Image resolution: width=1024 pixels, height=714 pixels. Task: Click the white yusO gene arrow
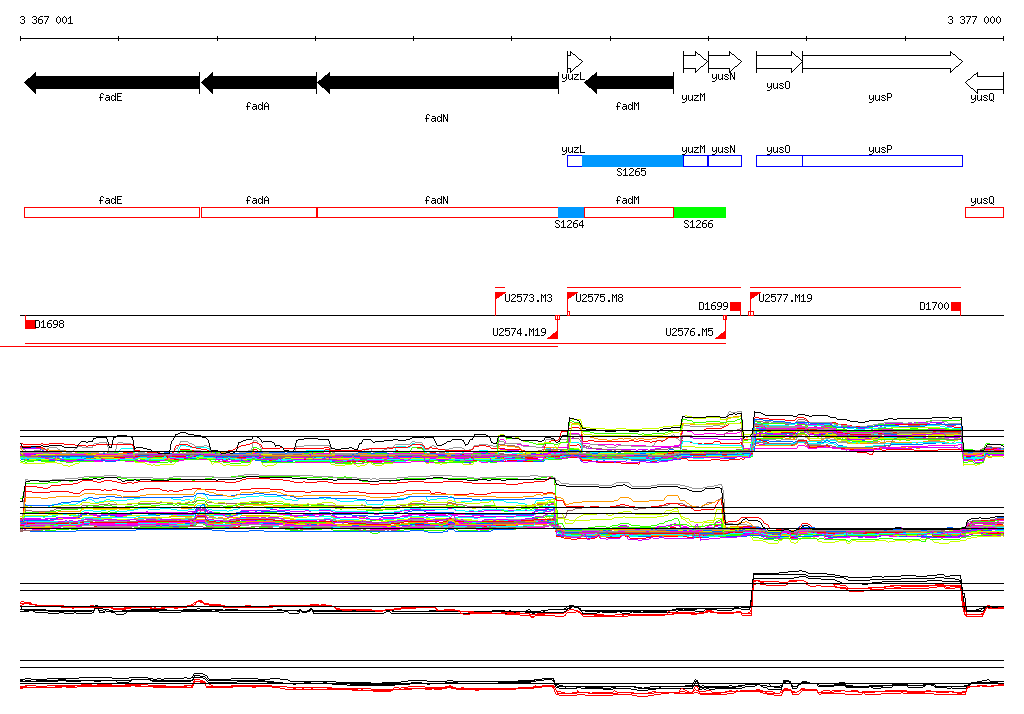[779, 62]
